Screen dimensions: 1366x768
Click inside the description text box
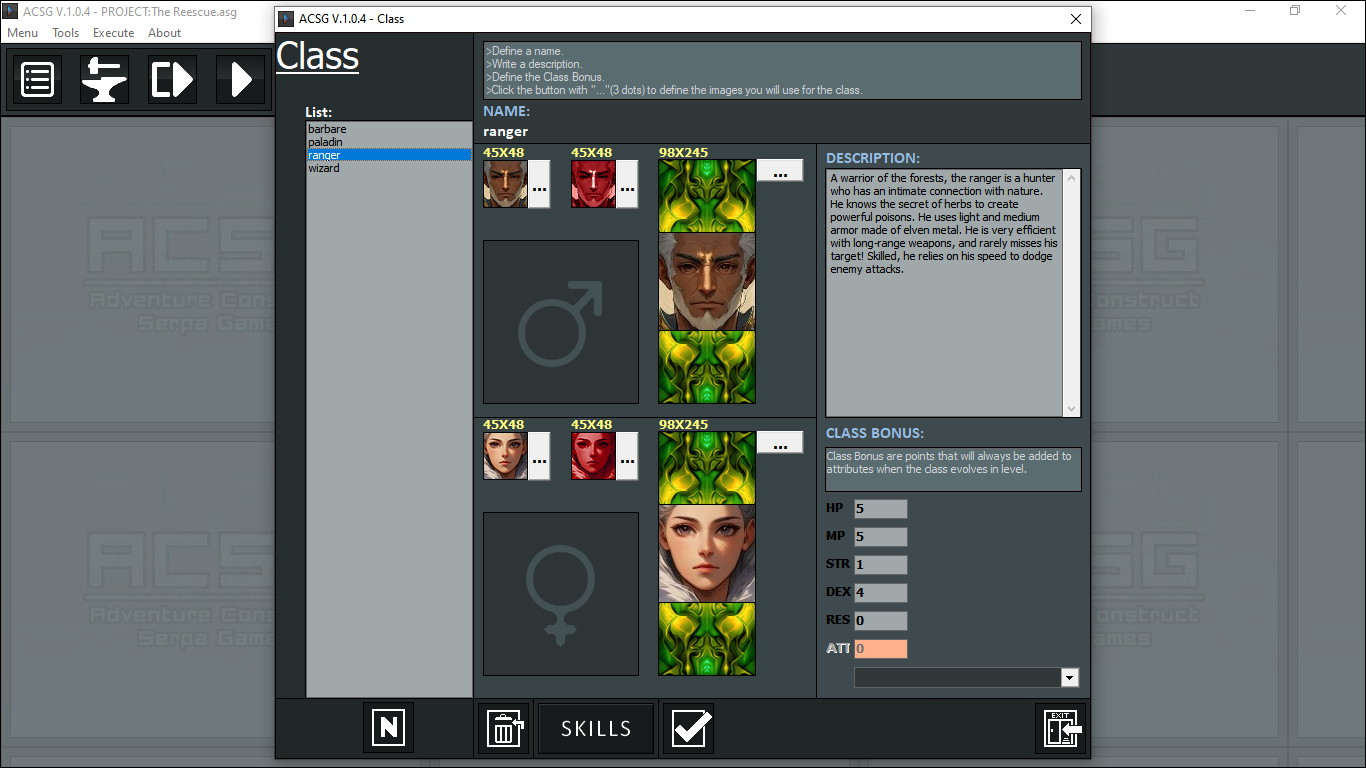(944, 293)
